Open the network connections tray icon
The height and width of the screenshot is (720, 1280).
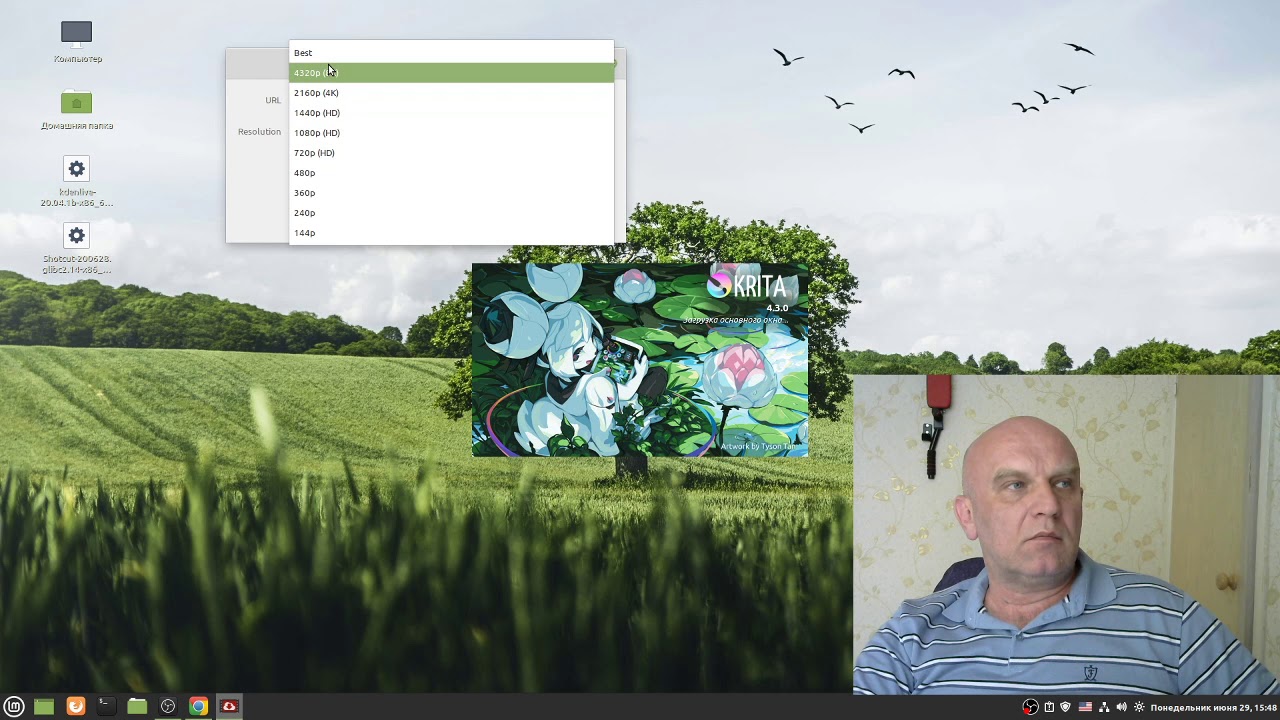1104,707
